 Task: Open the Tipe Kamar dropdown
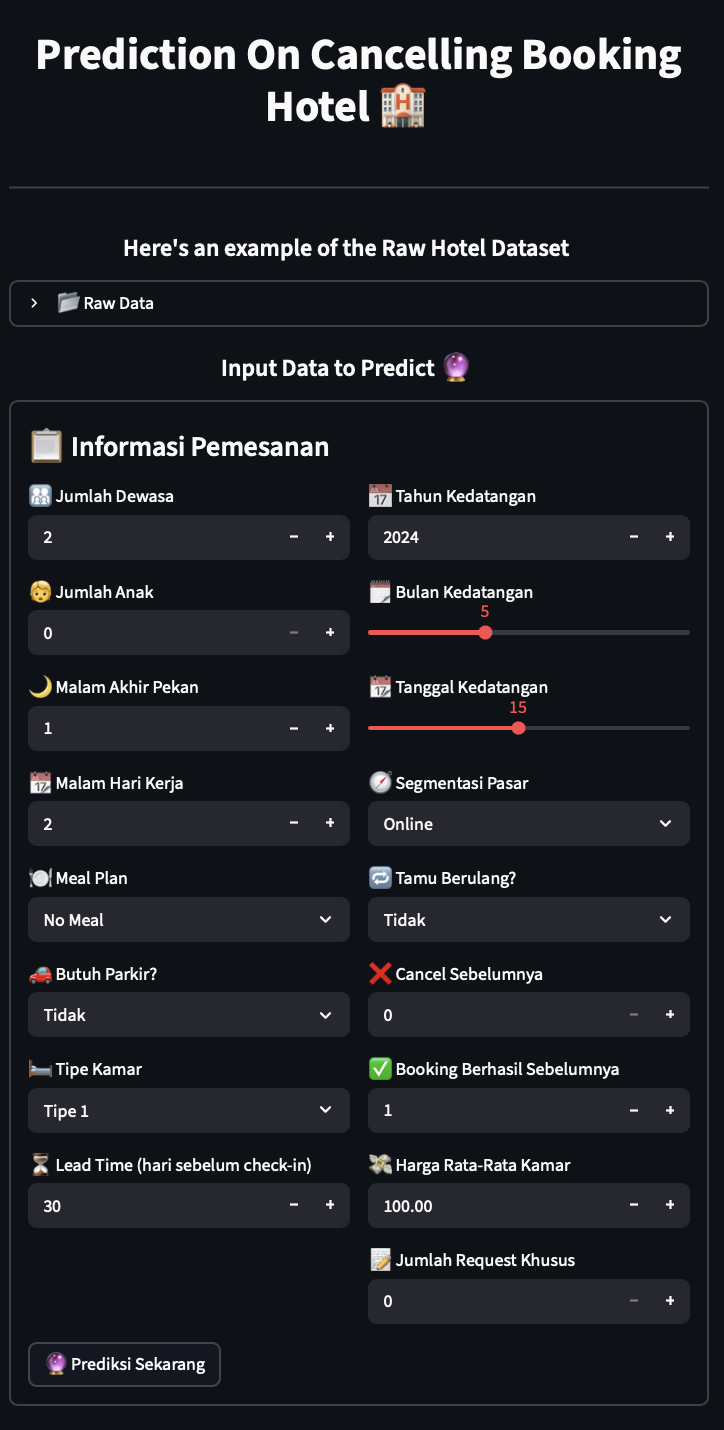pyautogui.click(x=188, y=1110)
